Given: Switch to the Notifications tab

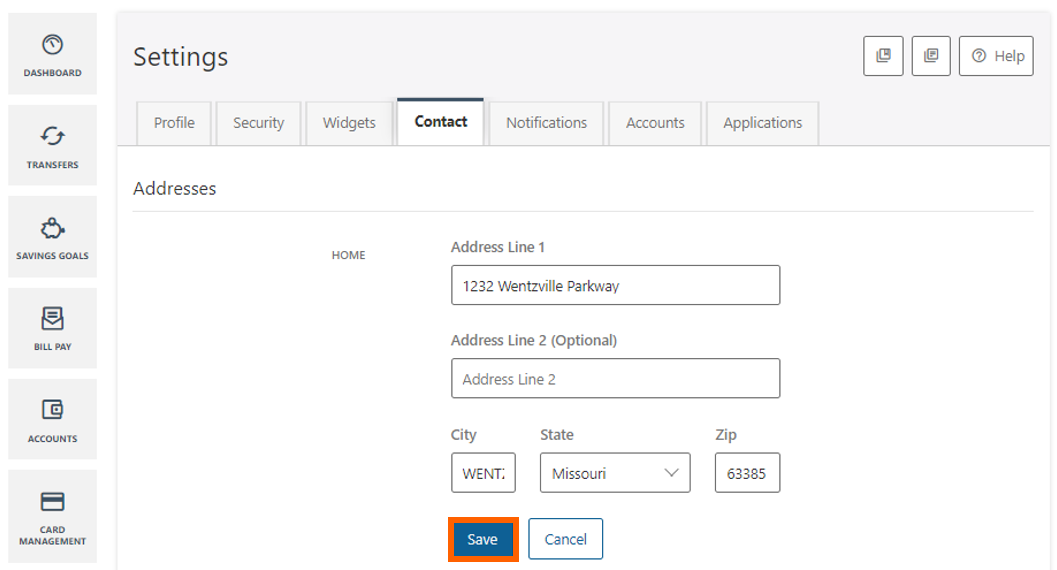Looking at the screenshot, I should 546,123.
